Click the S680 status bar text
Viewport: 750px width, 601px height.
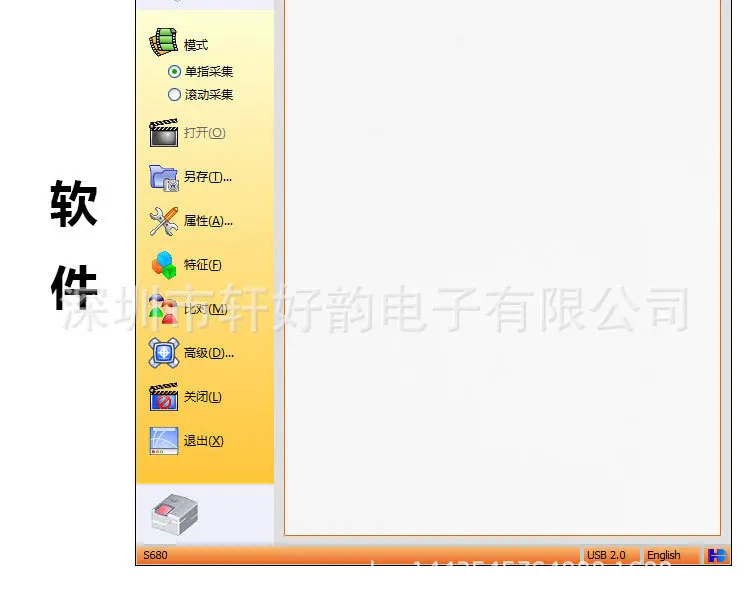click(x=155, y=555)
